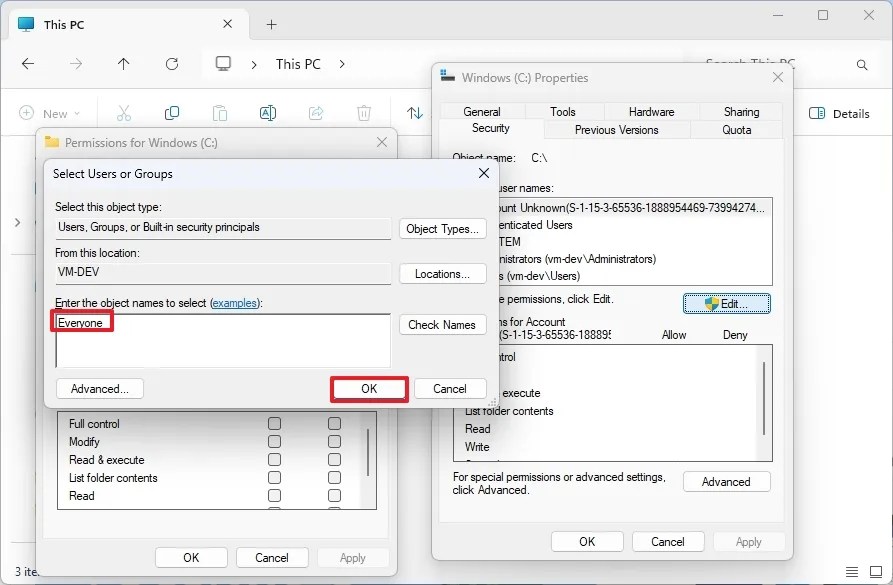Select the Security tab in Properties
The width and height of the screenshot is (893, 585).
coord(491,128)
